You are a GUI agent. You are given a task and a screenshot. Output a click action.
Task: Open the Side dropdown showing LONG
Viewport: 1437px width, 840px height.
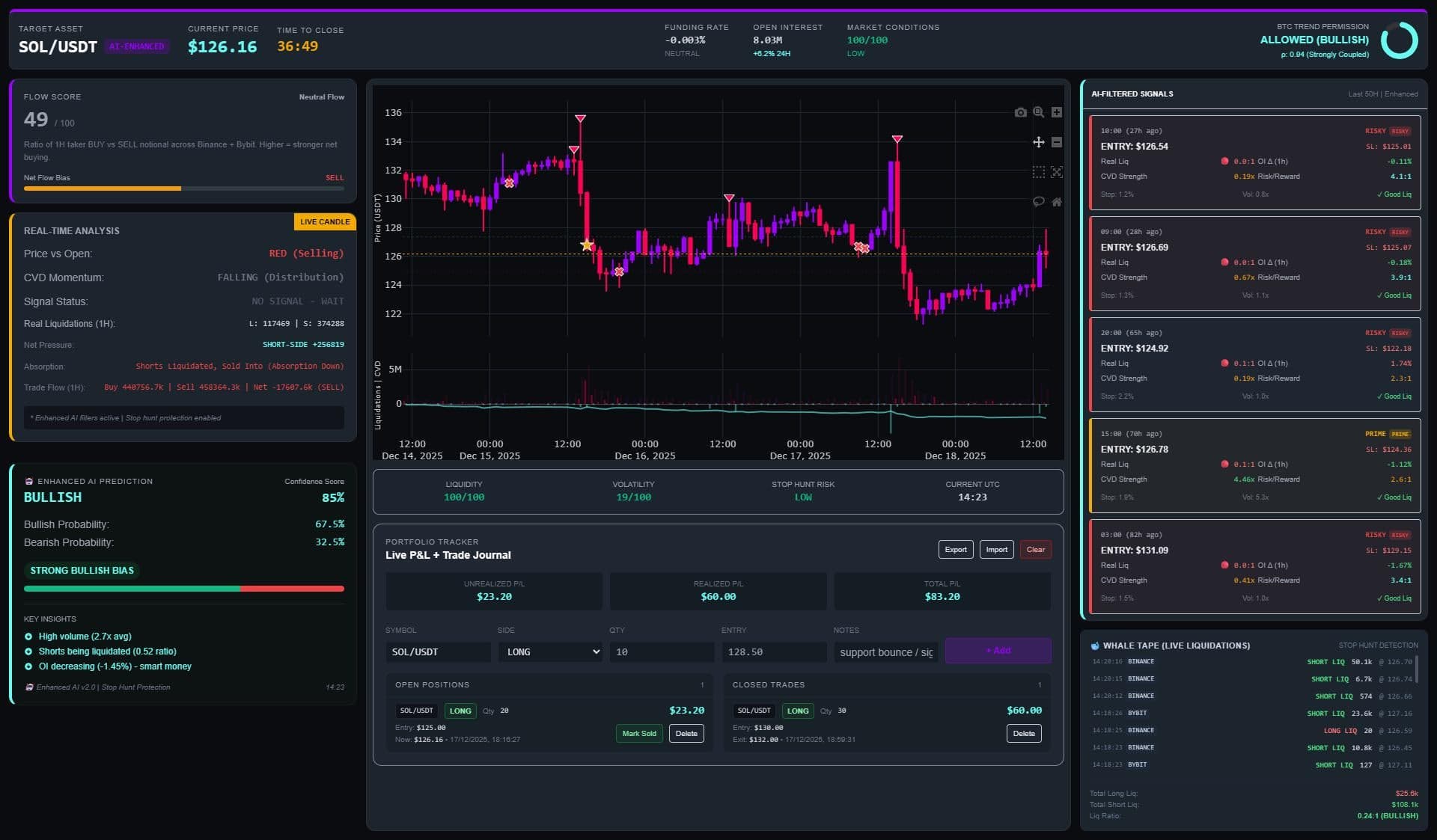[x=550, y=652]
